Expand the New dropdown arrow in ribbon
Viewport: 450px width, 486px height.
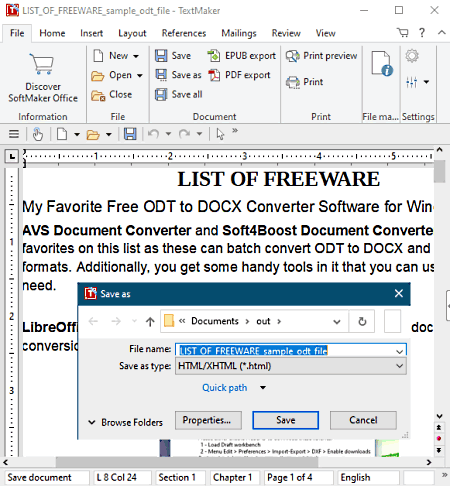point(136,56)
